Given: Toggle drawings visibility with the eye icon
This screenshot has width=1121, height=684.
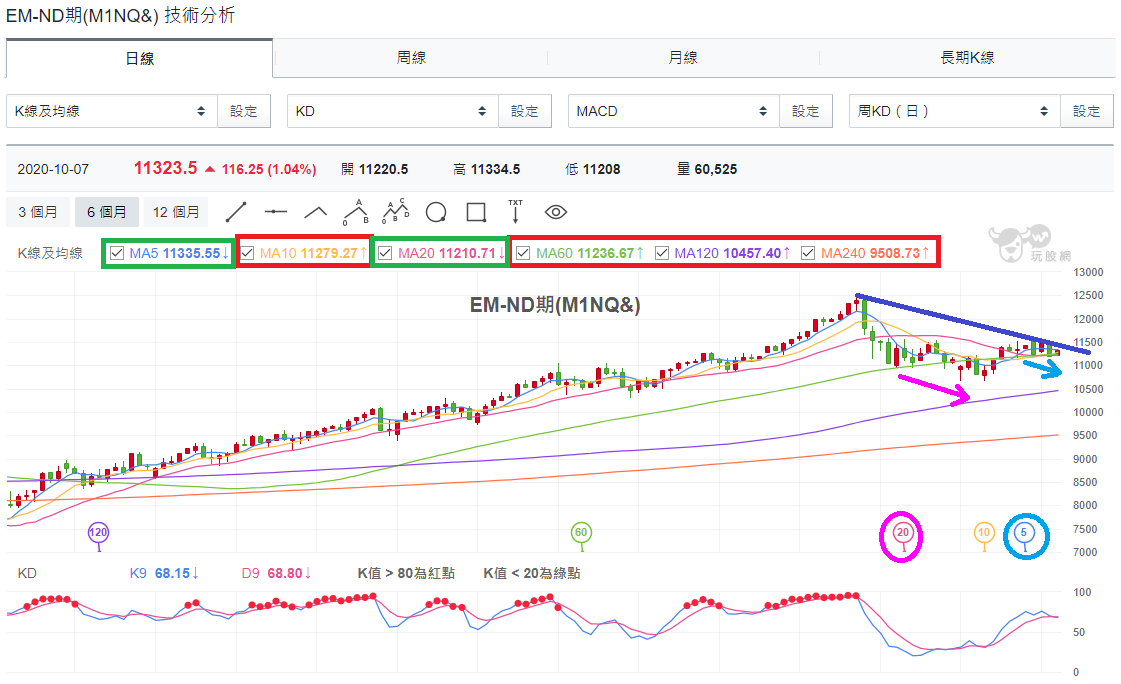Looking at the screenshot, I should 555,212.
